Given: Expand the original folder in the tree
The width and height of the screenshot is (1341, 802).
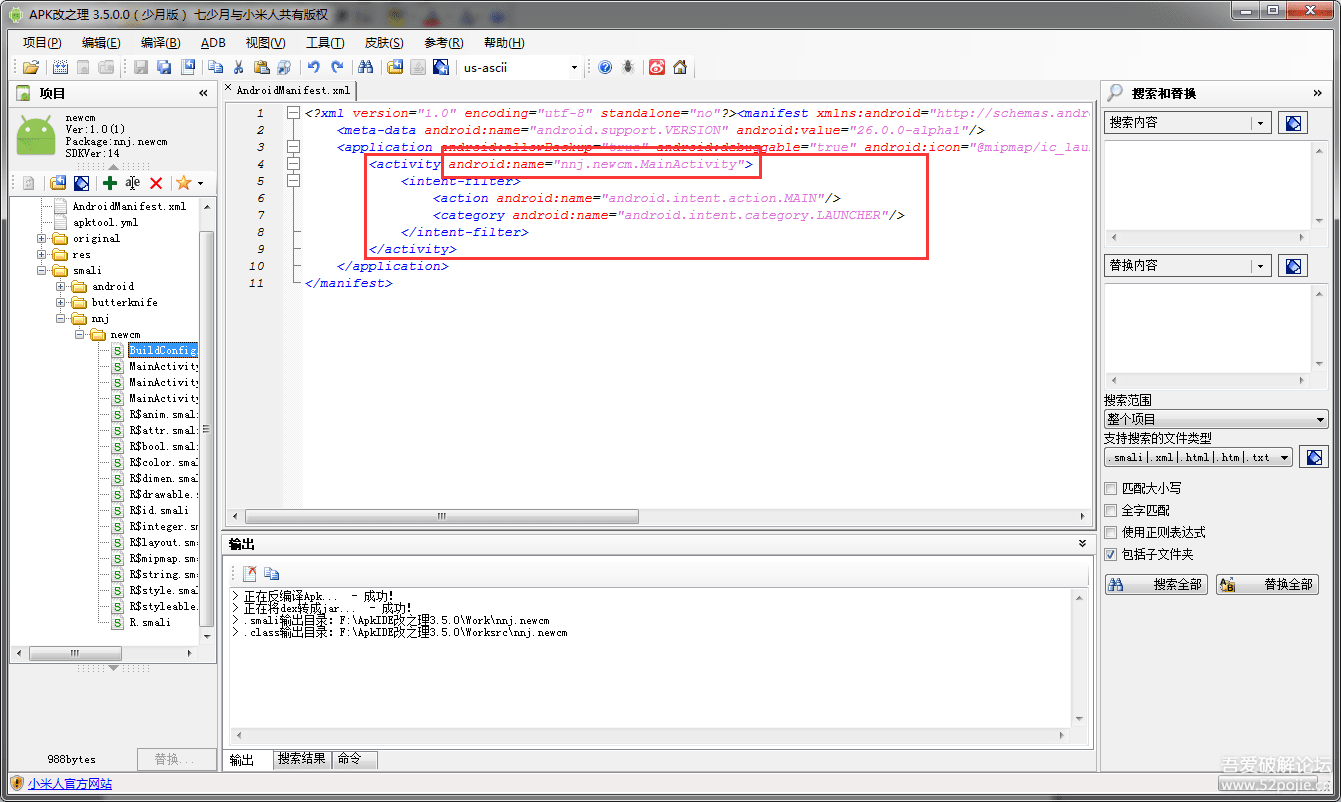Looking at the screenshot, I should point(42,239).
